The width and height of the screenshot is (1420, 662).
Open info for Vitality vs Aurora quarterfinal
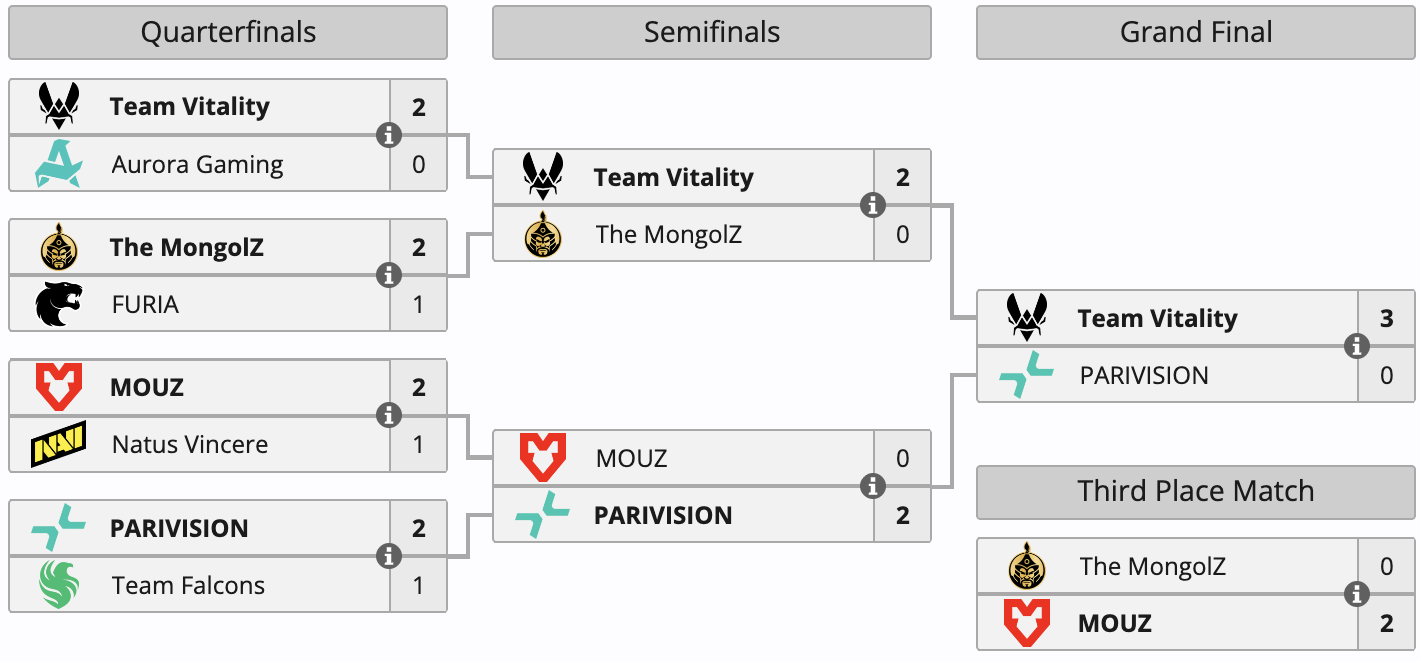(389, 135)
